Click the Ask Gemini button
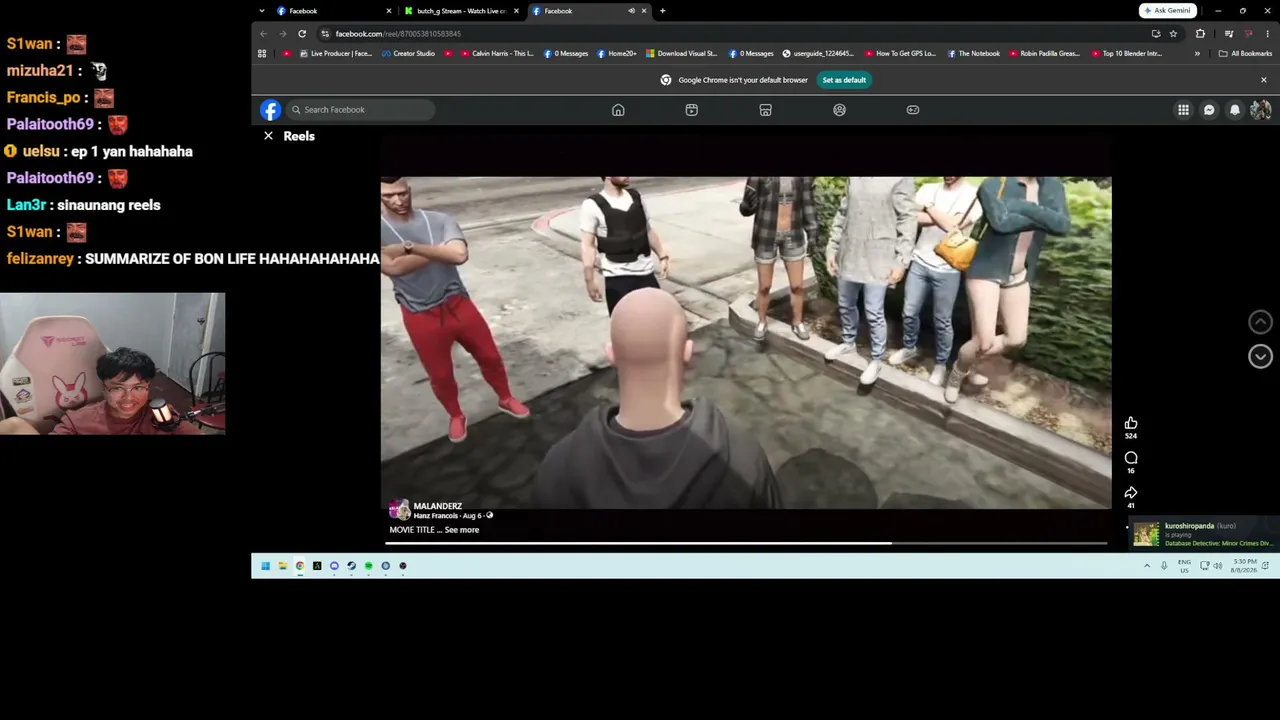This screenshot has width=1280, height=720. click(1167, 11)
